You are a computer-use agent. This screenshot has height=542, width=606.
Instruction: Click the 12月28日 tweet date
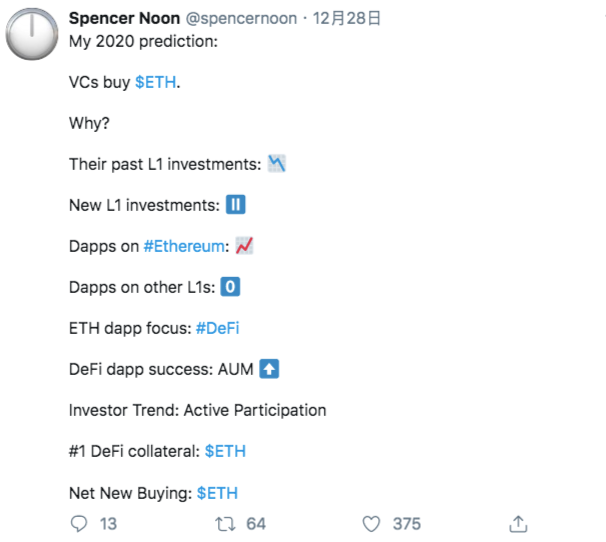[347, 18]
